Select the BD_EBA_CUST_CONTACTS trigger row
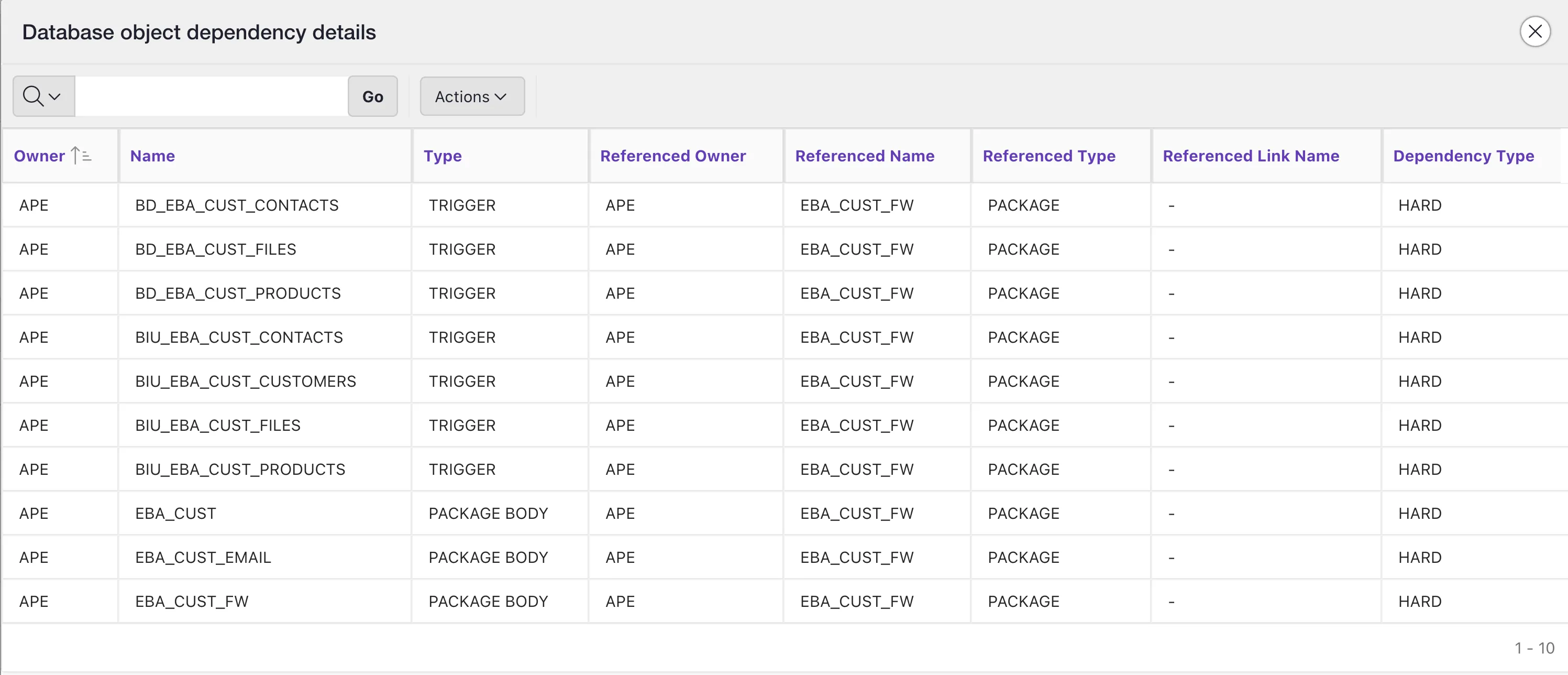 (x=237, y=205)
